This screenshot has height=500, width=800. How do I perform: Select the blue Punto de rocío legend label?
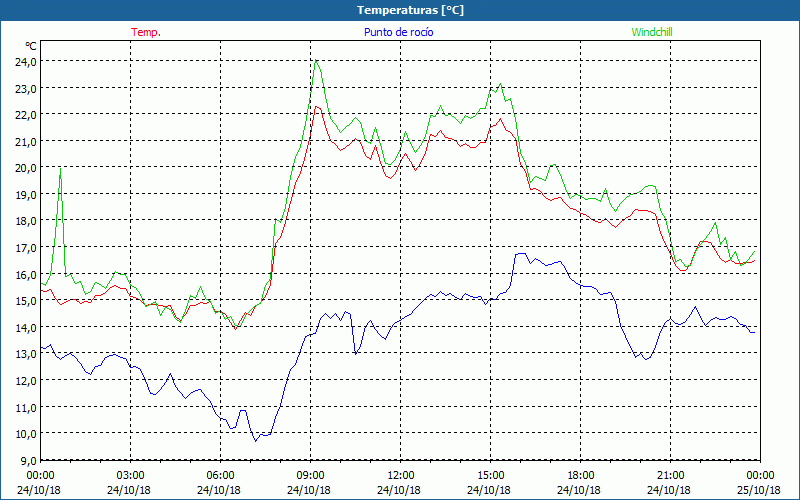[398, 32]
